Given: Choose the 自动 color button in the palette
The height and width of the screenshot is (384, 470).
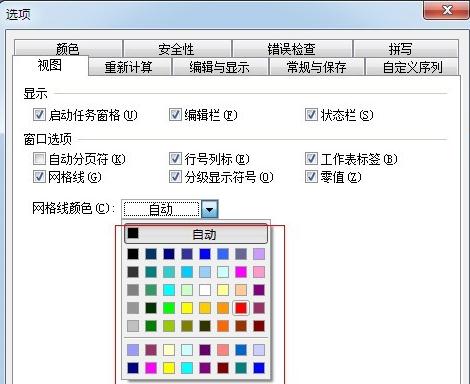Looking at the screenshot, I should click(x=196, y=234).
